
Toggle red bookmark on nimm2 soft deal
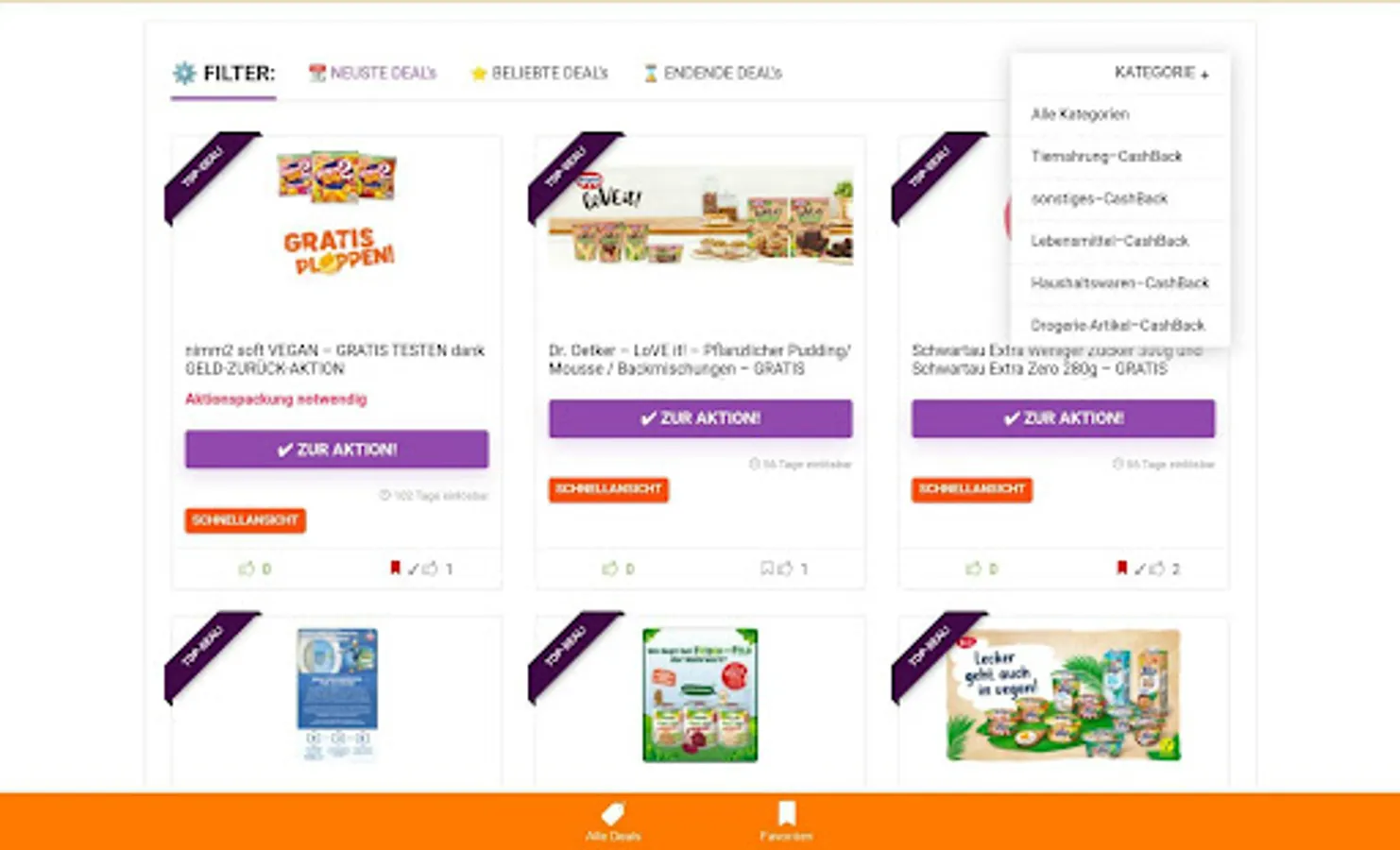(x=395, y=568)
